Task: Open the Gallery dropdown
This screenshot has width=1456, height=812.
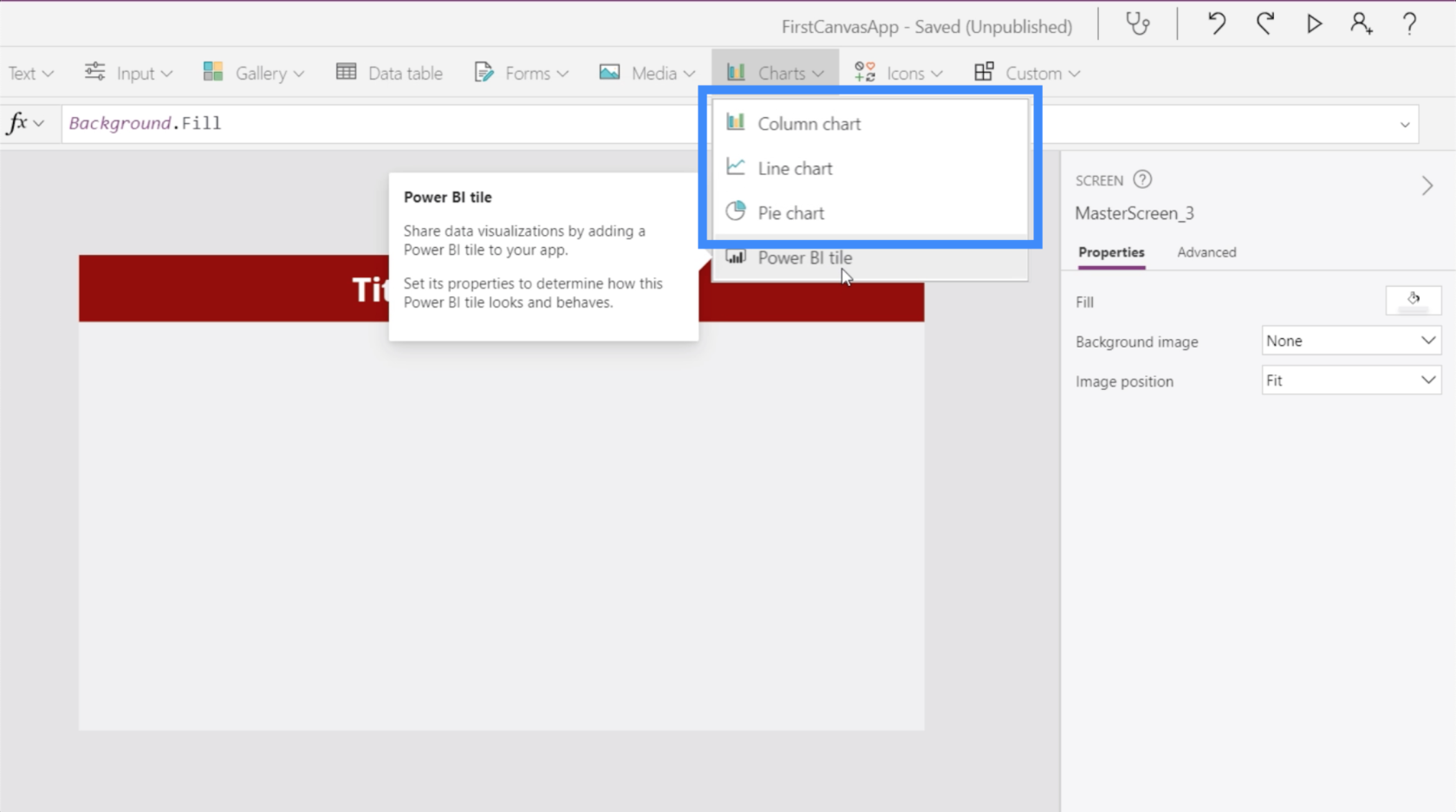Action: point(254,74)
